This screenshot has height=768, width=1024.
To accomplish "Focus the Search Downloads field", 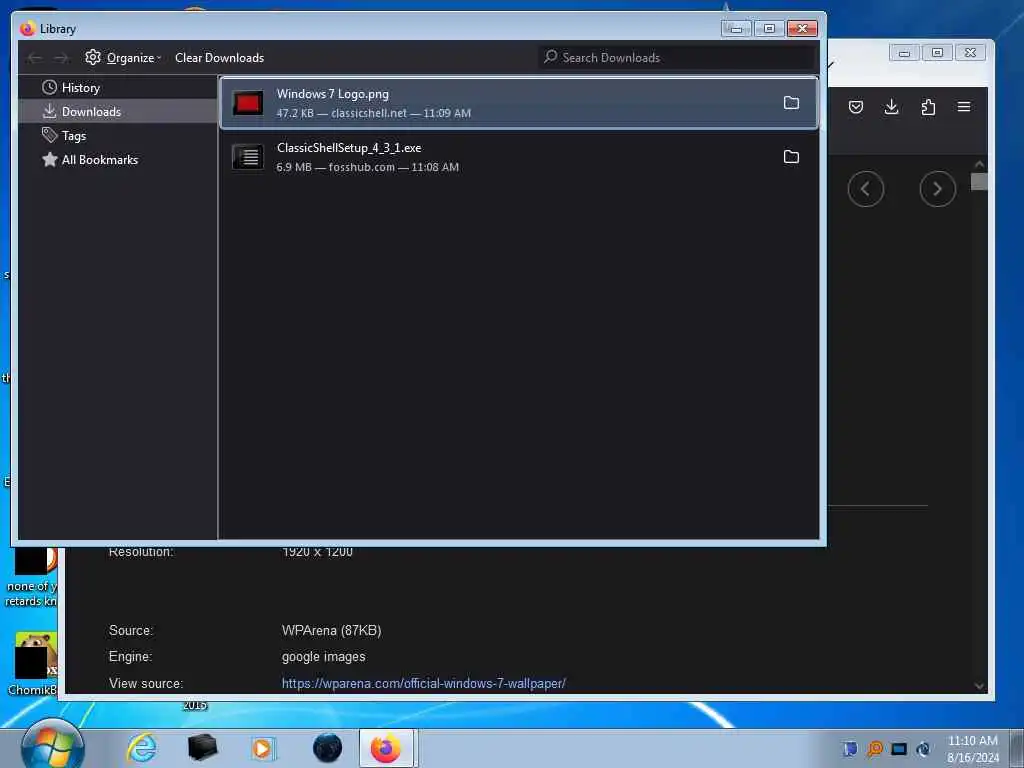I will coord(677,57).
